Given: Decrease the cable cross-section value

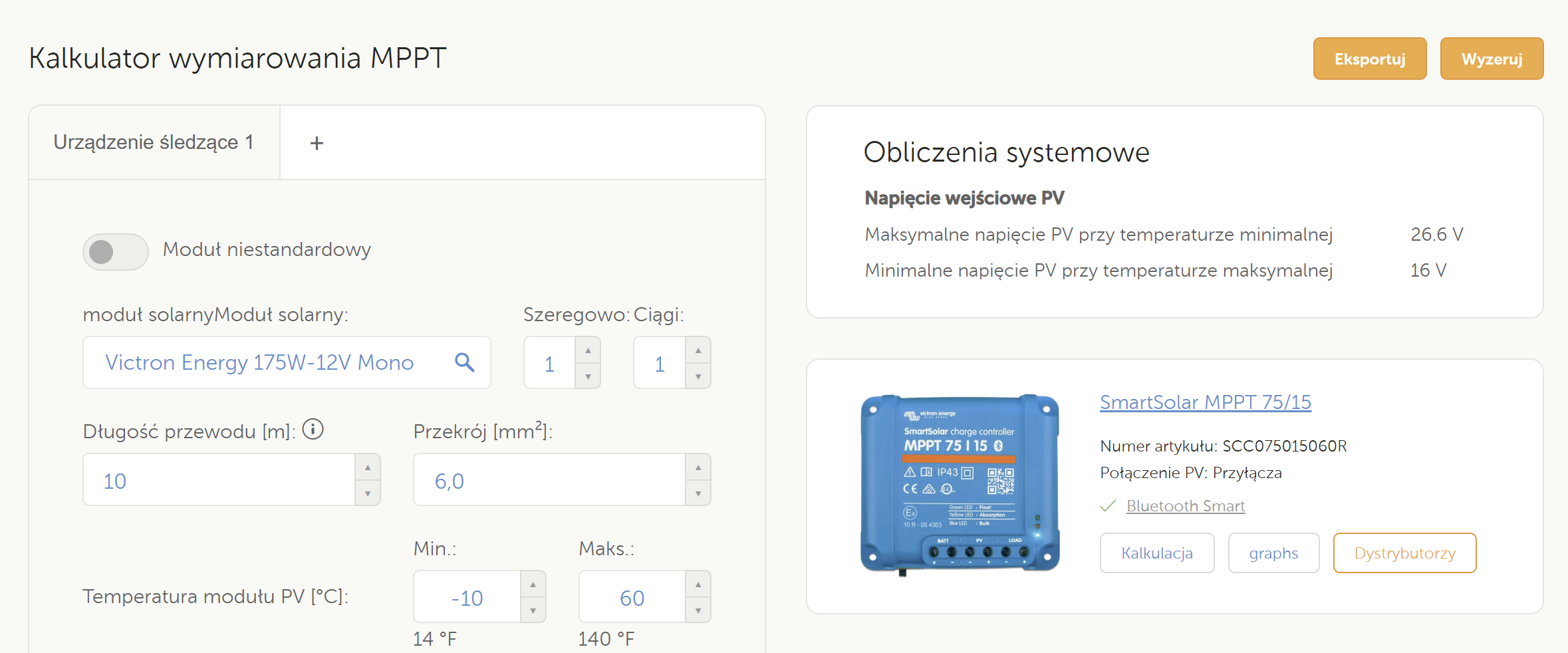Looking at the screenshot, I should (698, 493).
